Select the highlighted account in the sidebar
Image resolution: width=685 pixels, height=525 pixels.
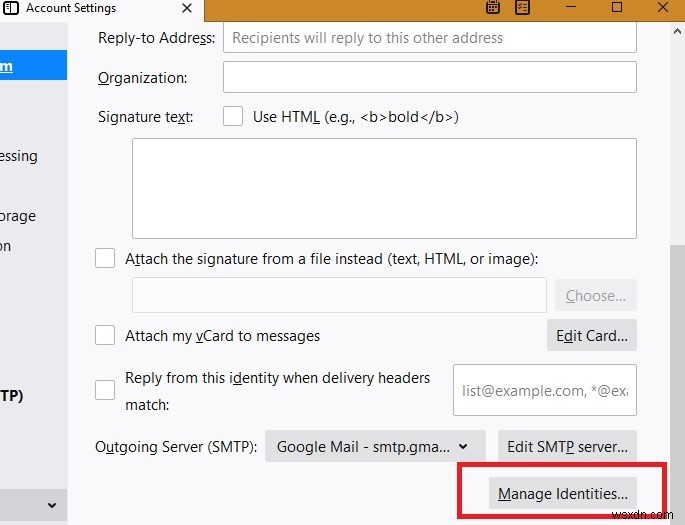(33, 66)
